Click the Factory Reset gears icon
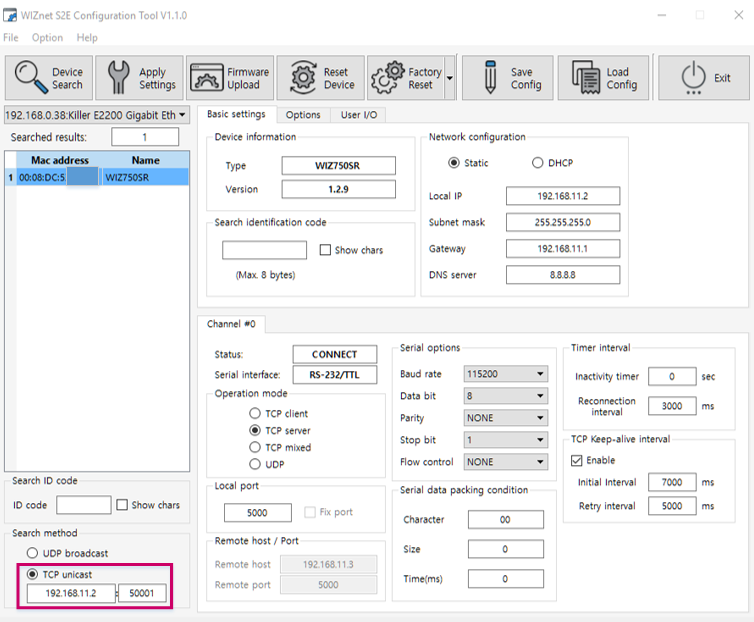 388,77
